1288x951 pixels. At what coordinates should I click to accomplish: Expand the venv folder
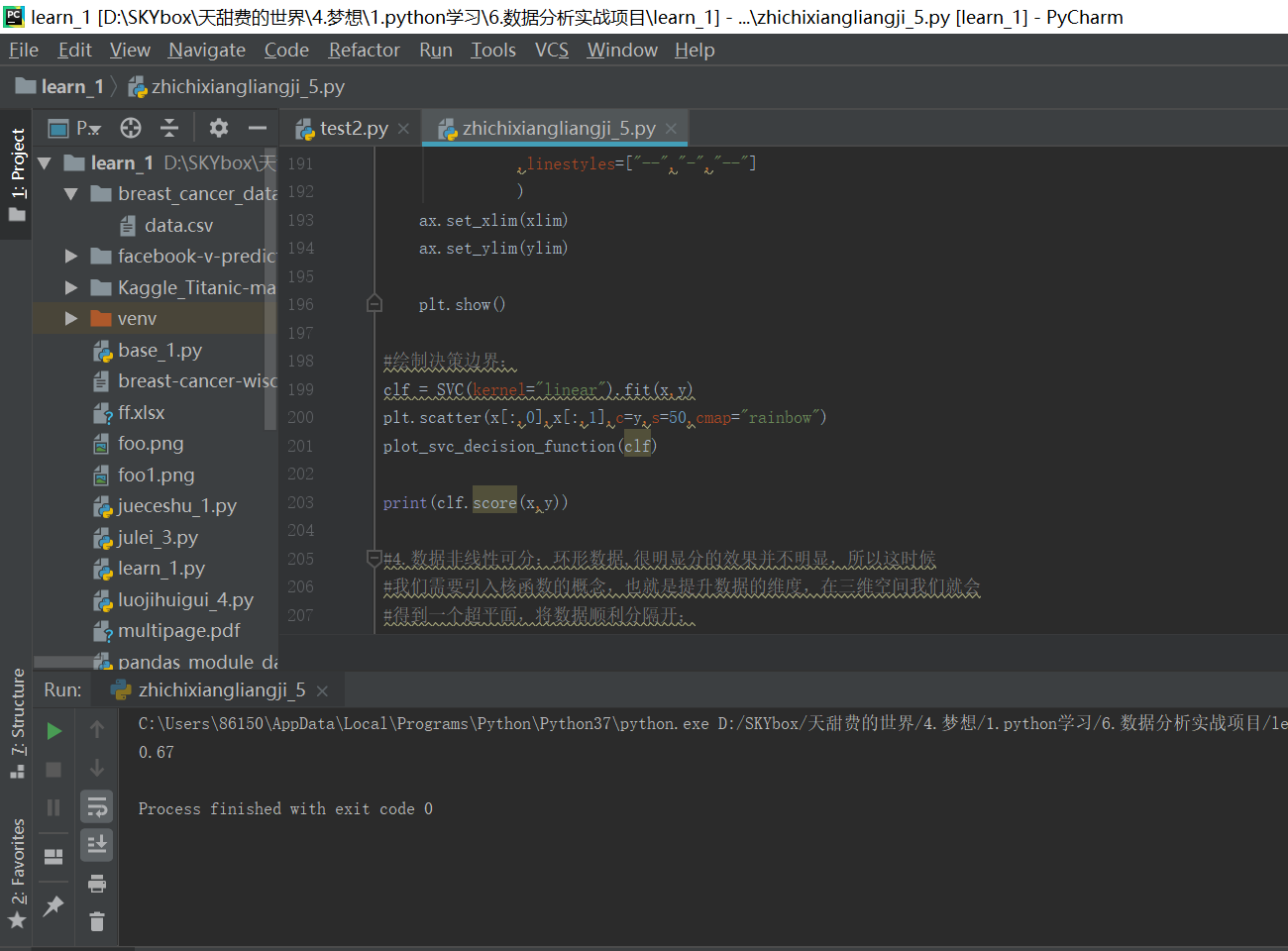(x=69, y=319)
